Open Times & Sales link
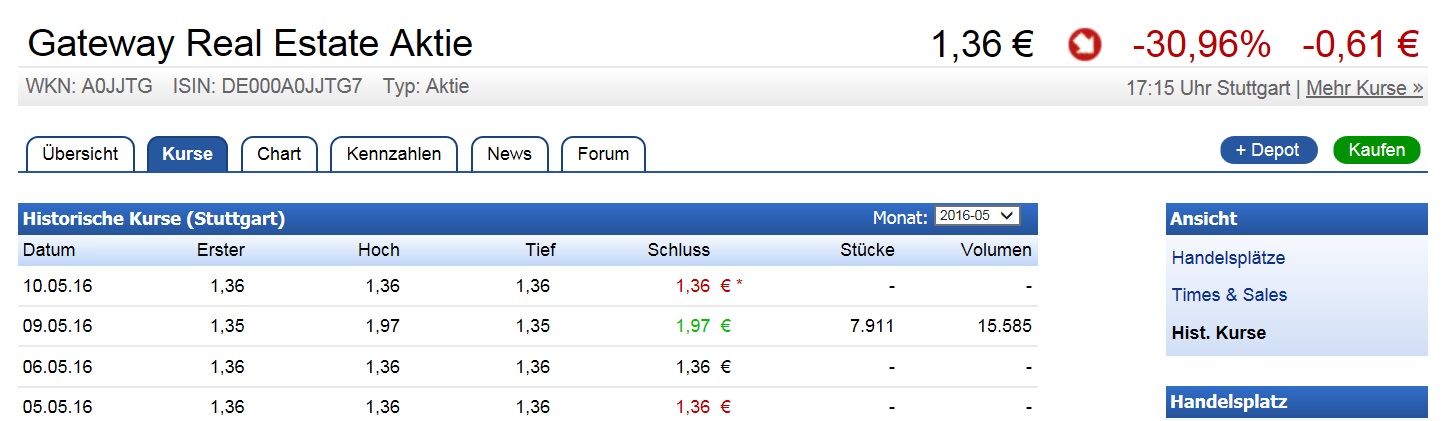The image size is (1456, 421). click(x=1229, y=295)
